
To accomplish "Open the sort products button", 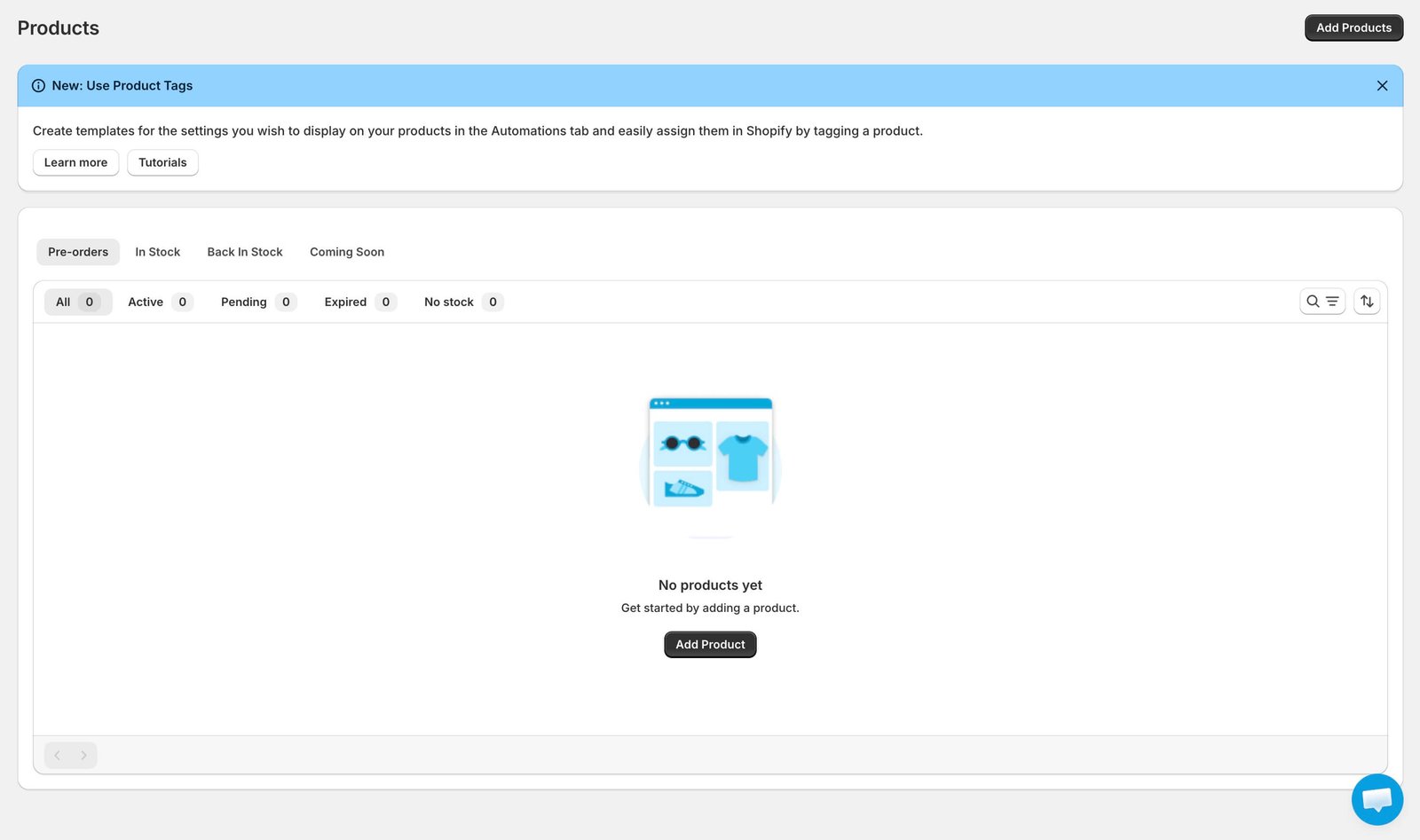I will tap(1367, 302).
